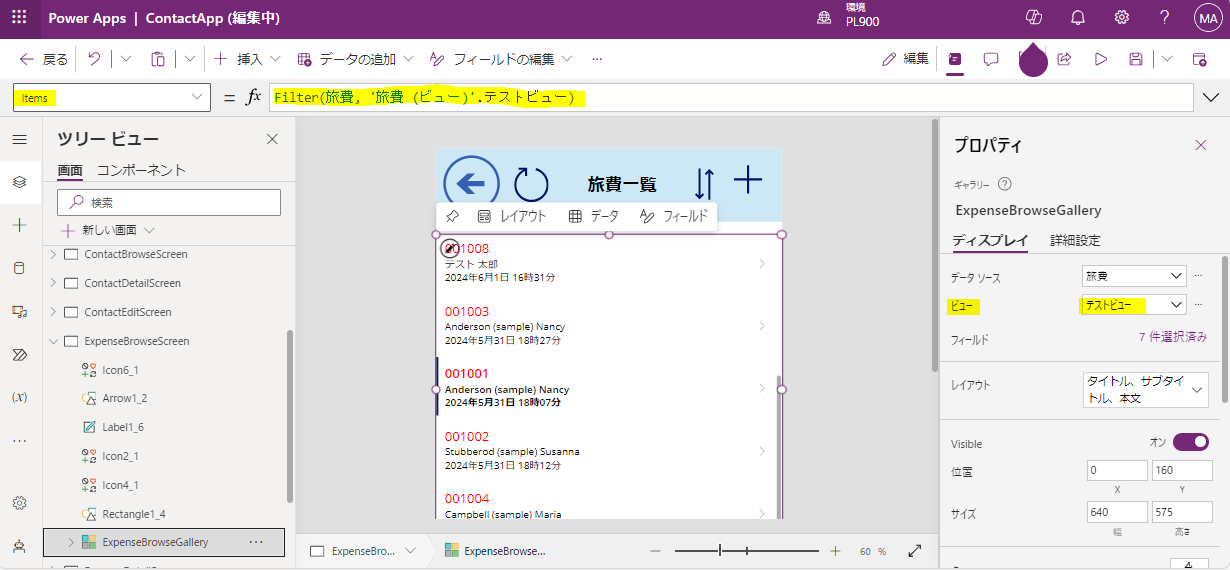Click the Paste clipboard icon

tap(158, 59)
